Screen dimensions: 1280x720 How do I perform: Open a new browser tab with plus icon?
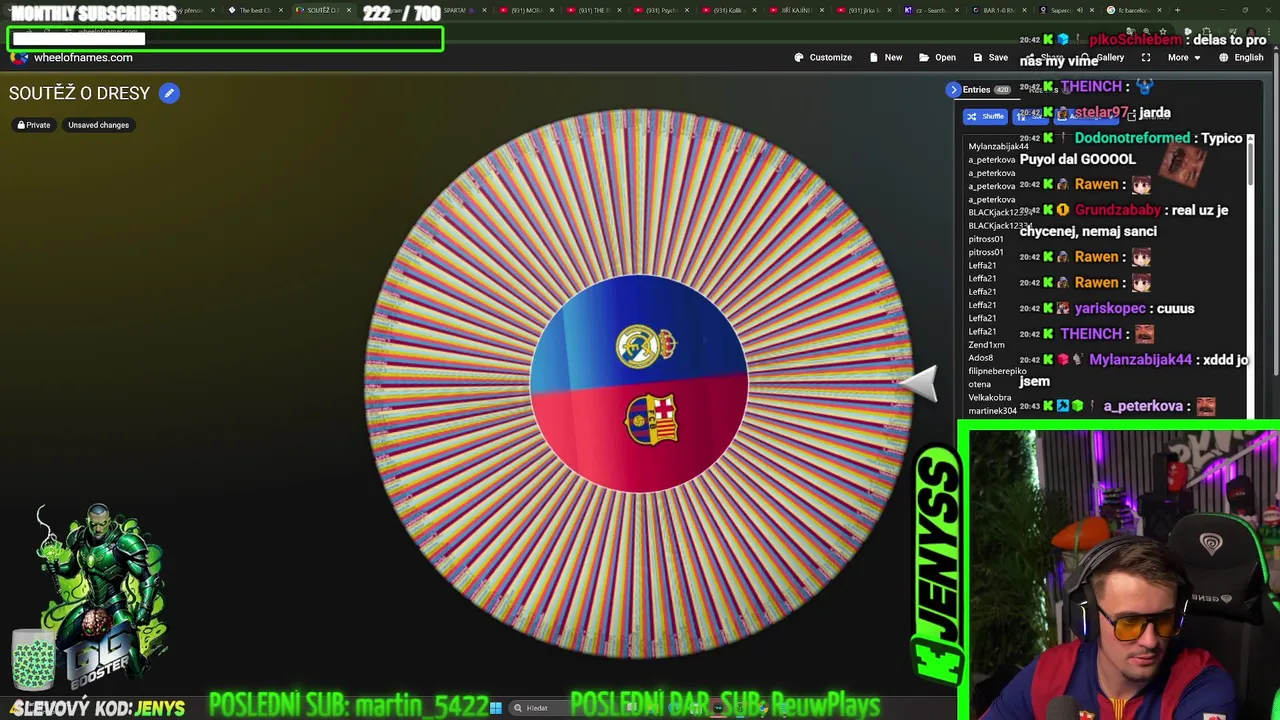pyautogui.click(x=1177, y=10)
